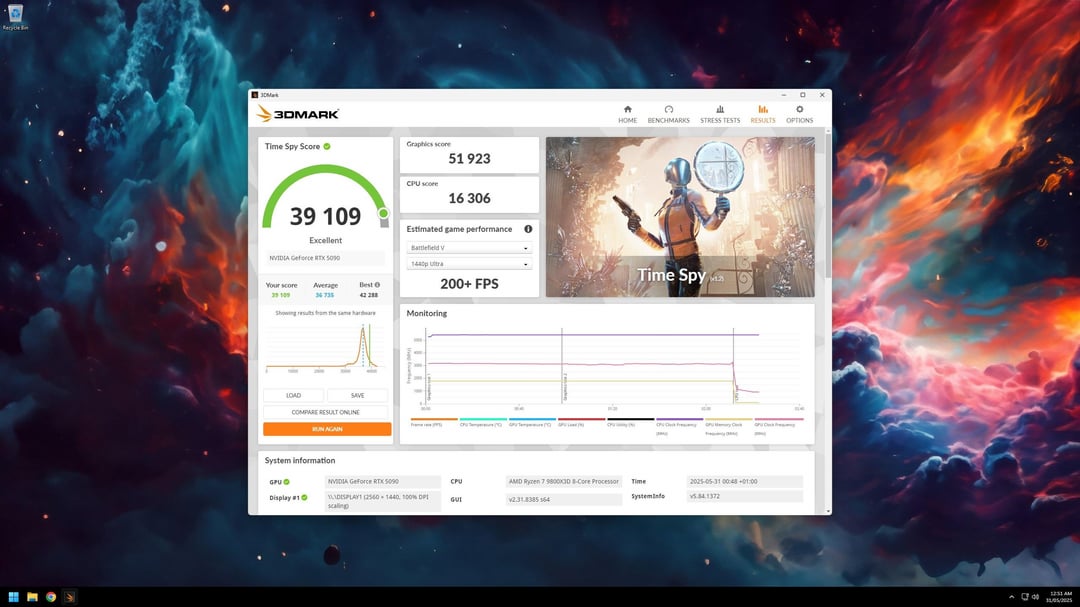Click the Best score 42 288
This screenshot has width=1080, height=607.
coord(368,295)
